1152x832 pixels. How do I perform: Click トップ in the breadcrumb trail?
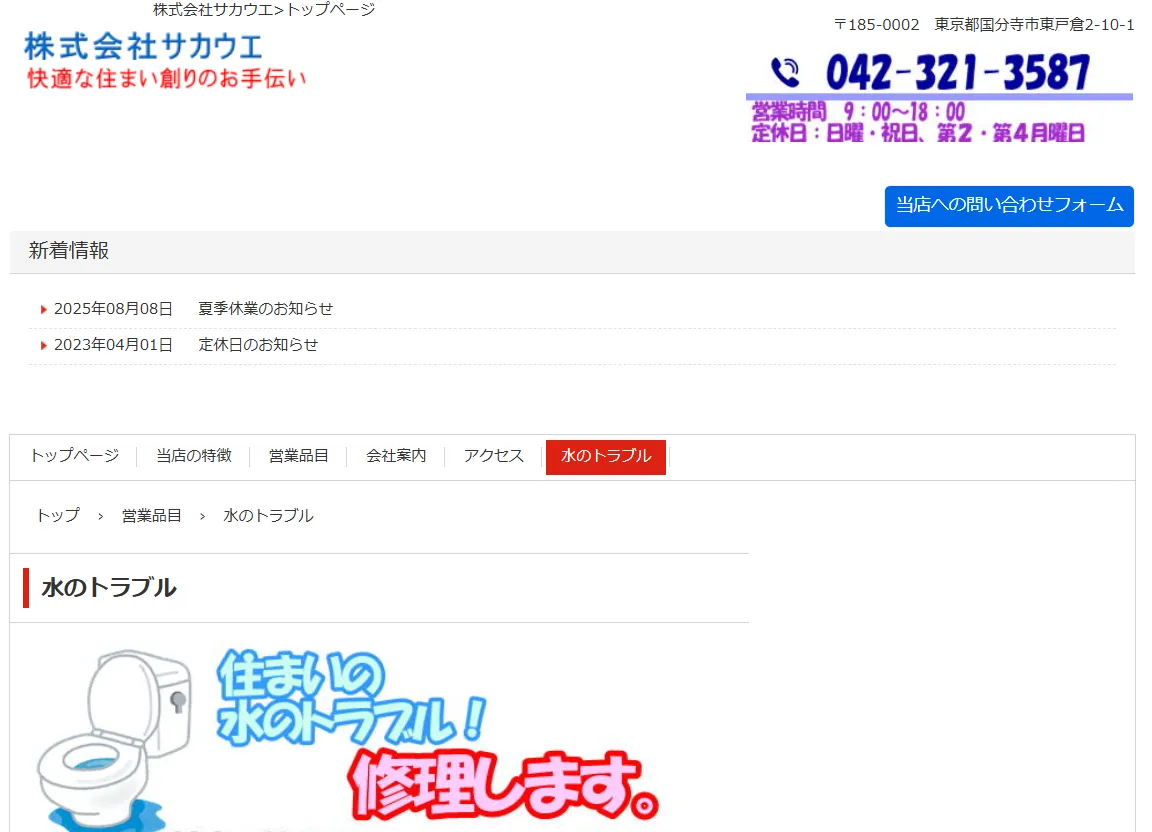pyautogui.click(x=57, y=516)
